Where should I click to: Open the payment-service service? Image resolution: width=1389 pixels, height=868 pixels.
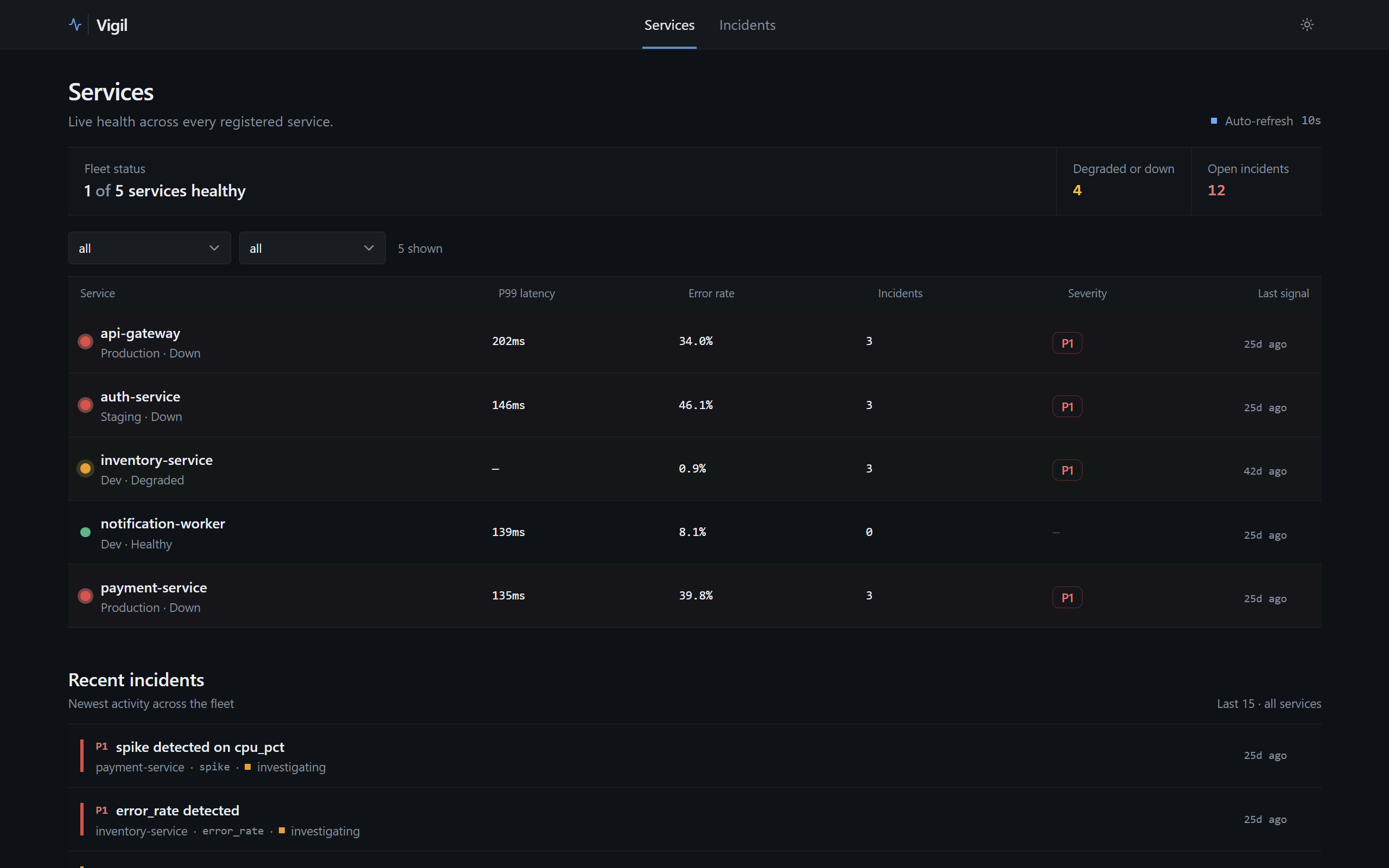694,596
